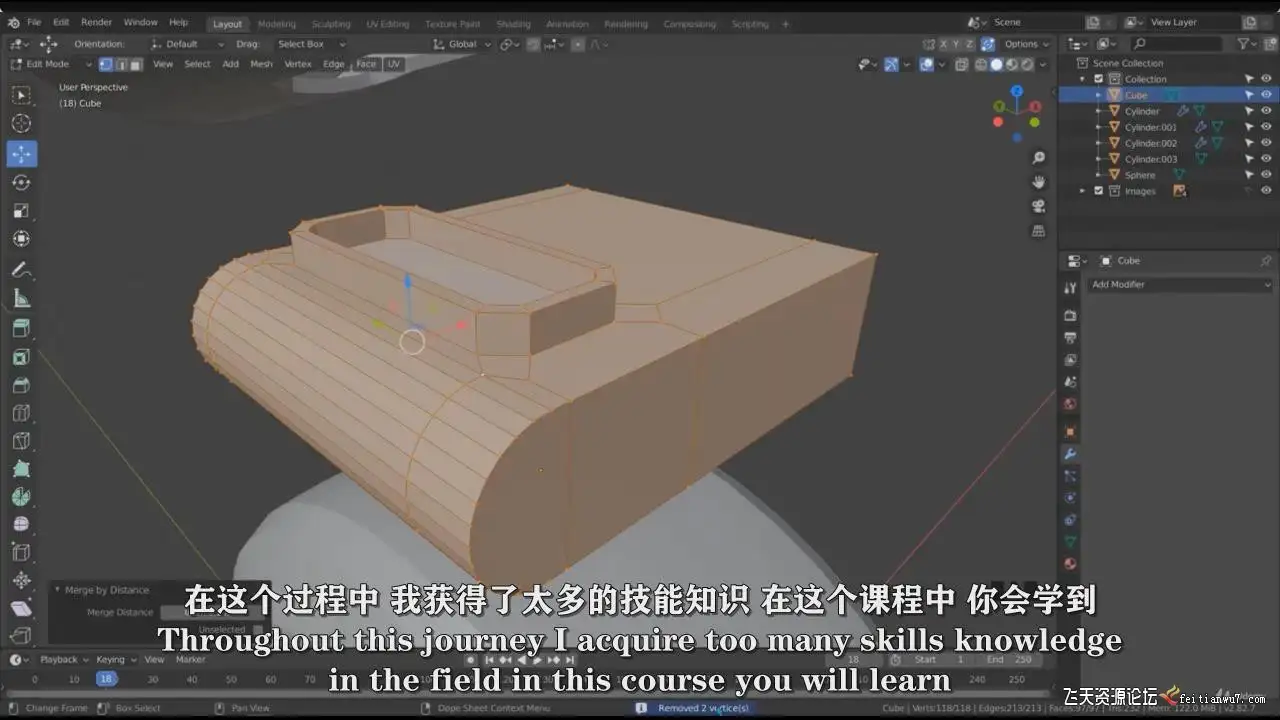Enable face select mode
This screenshot has width=1280, height=720.
(136, 64)
